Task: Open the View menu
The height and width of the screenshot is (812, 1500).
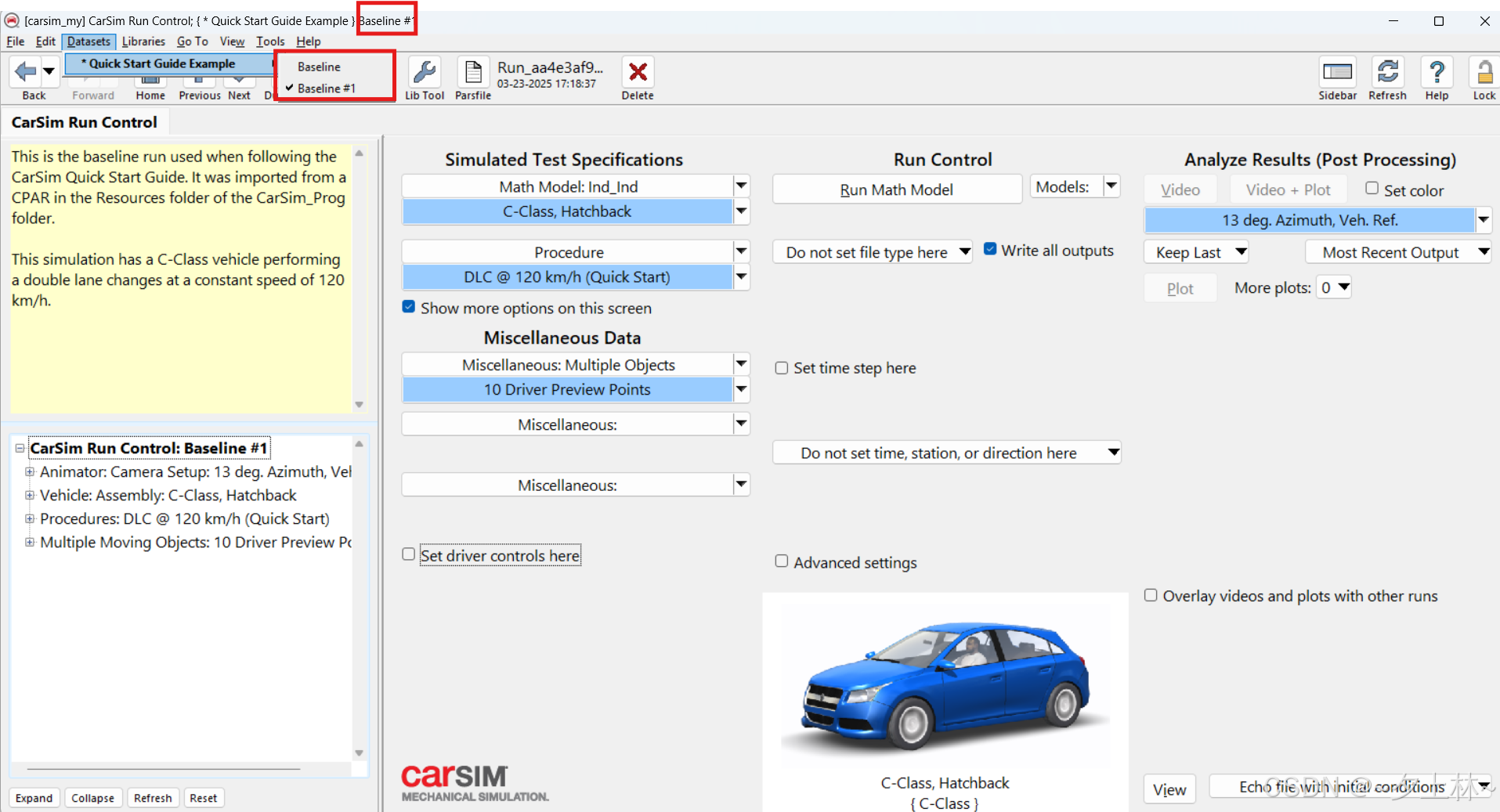Action: (x=232, y=42)
